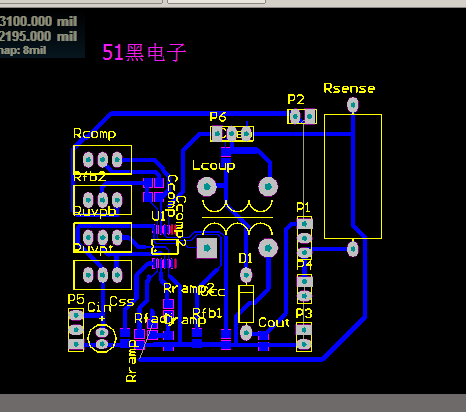Select the Lcoup designator text
466x412 pixels.
[x=214, y=166]
